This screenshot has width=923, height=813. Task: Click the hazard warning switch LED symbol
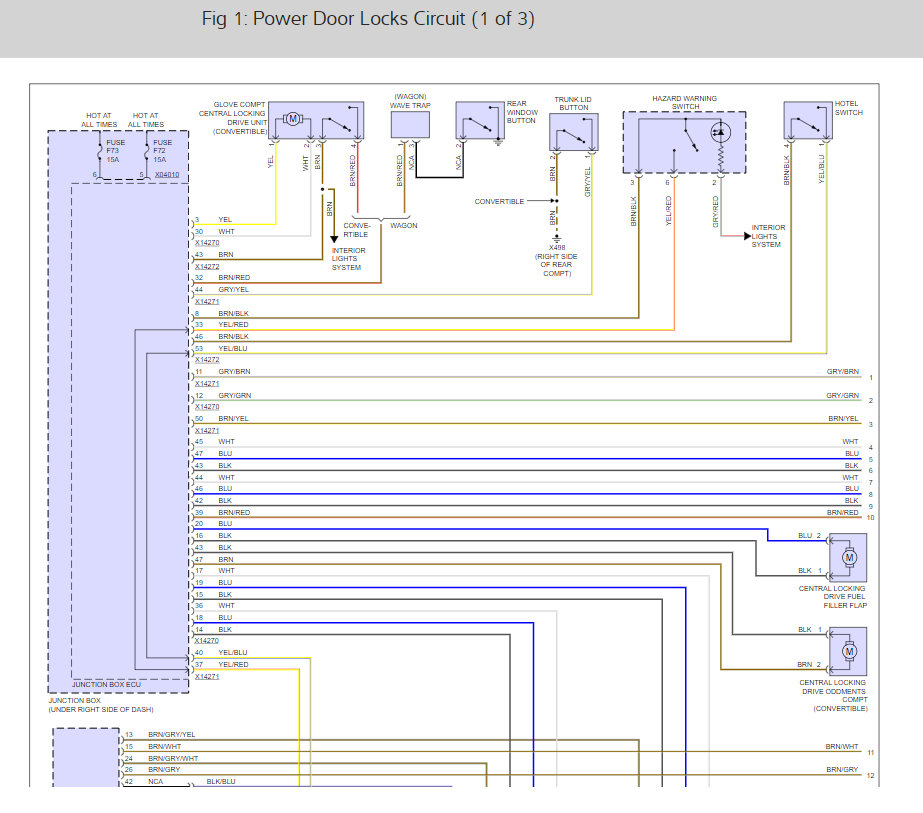721,132
